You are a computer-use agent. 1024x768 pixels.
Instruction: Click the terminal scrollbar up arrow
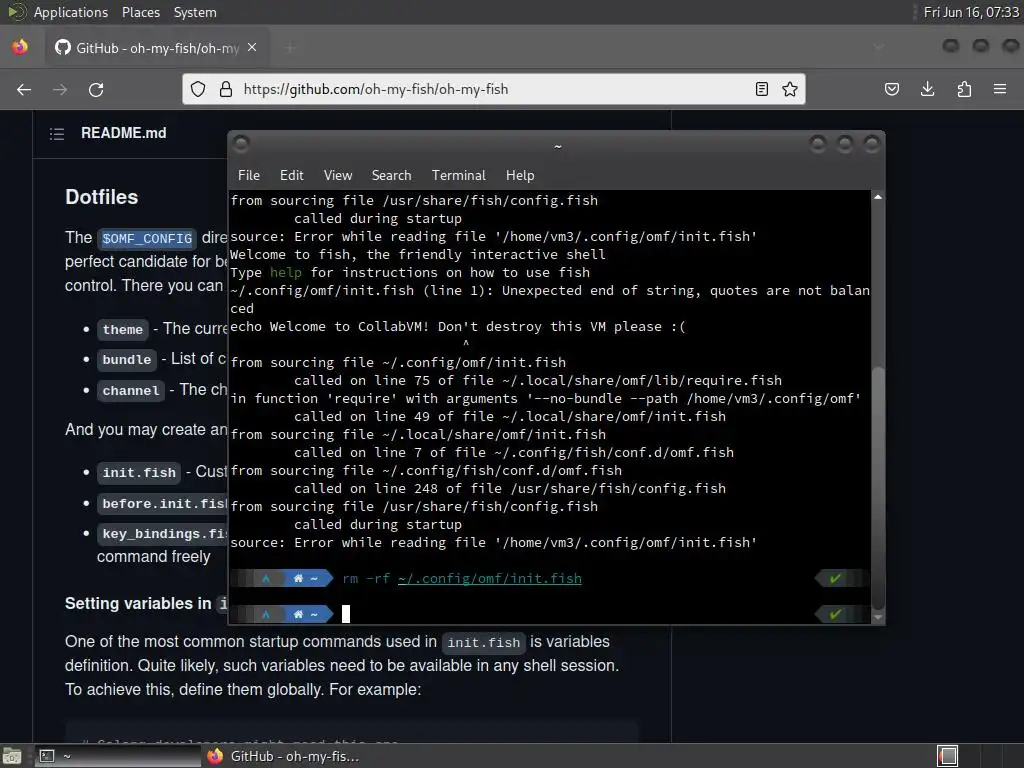[878, 197]
